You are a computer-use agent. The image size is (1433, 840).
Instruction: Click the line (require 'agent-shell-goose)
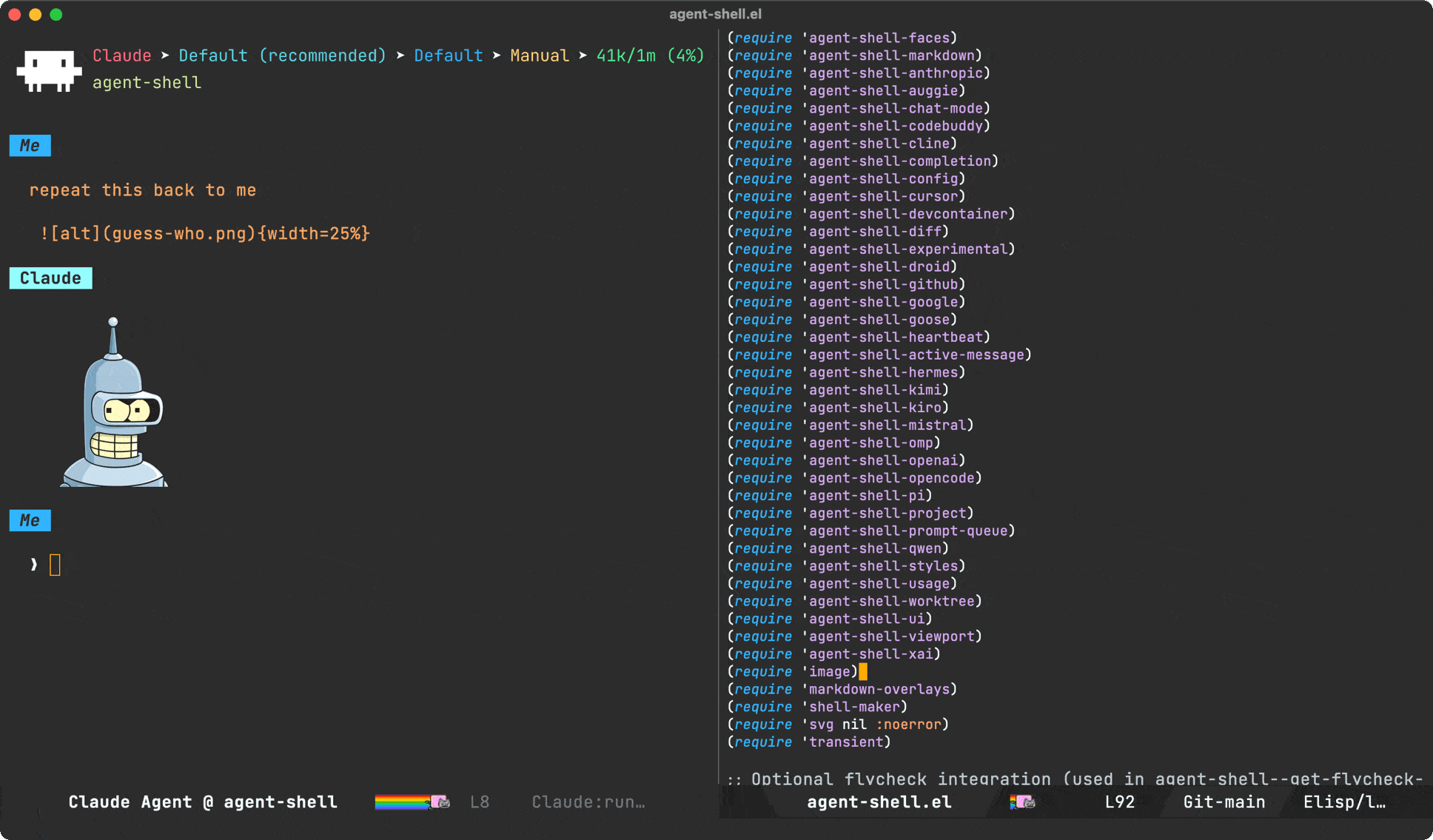pos(842,320)
